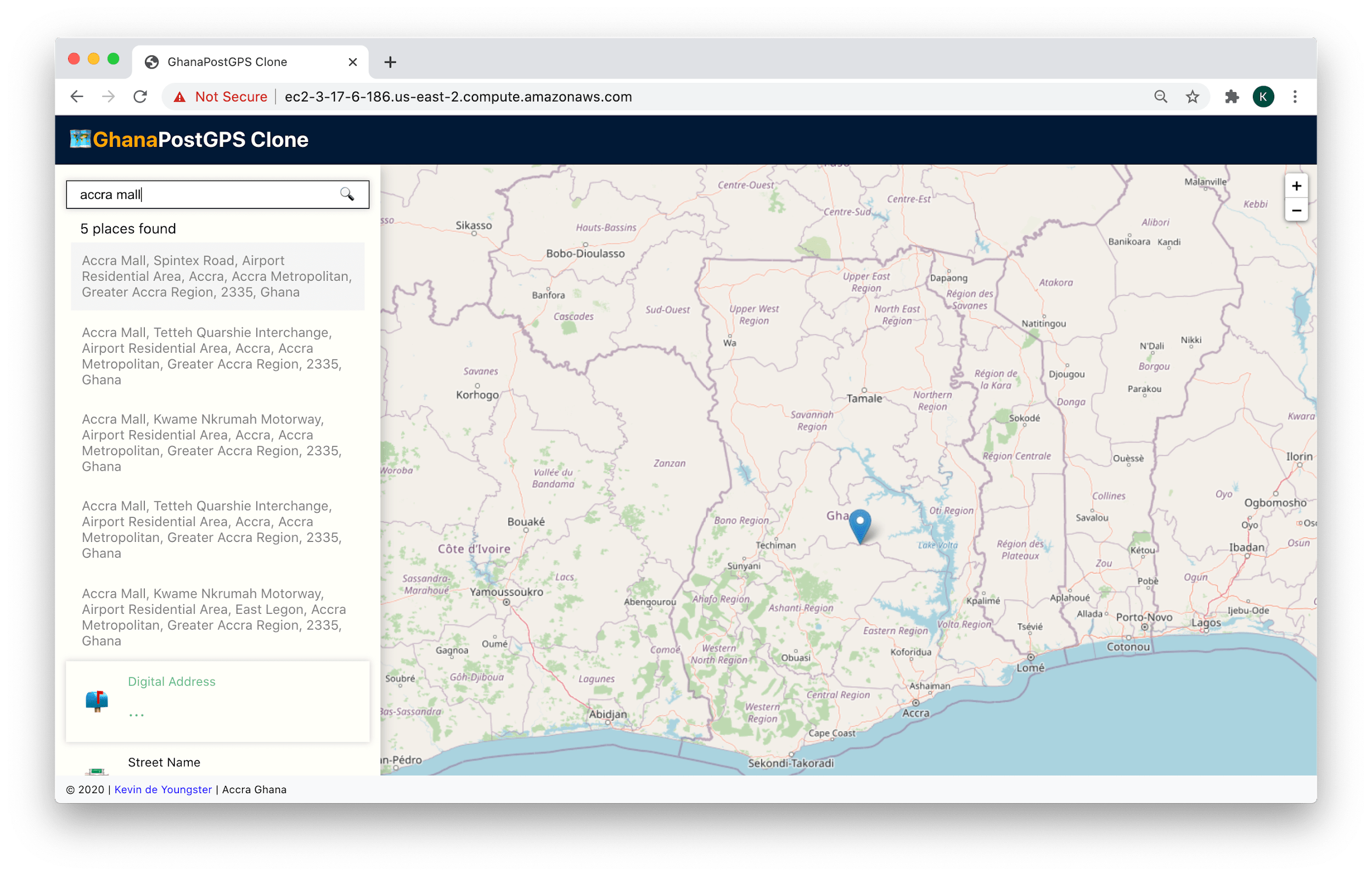The image size is (1372, 876).
Task: Click Porto-Novo label on map
Action: (1144, 617)
